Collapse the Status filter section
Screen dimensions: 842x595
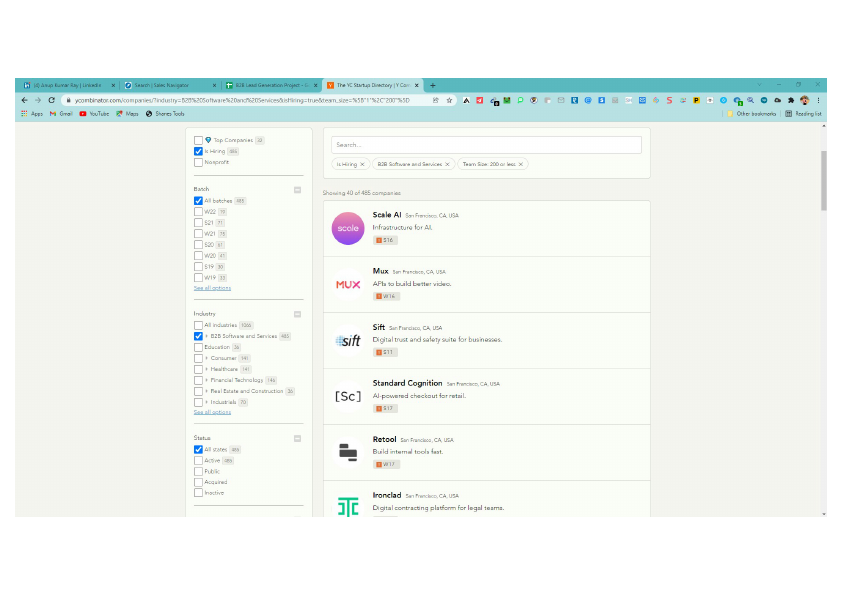[297, 439]
